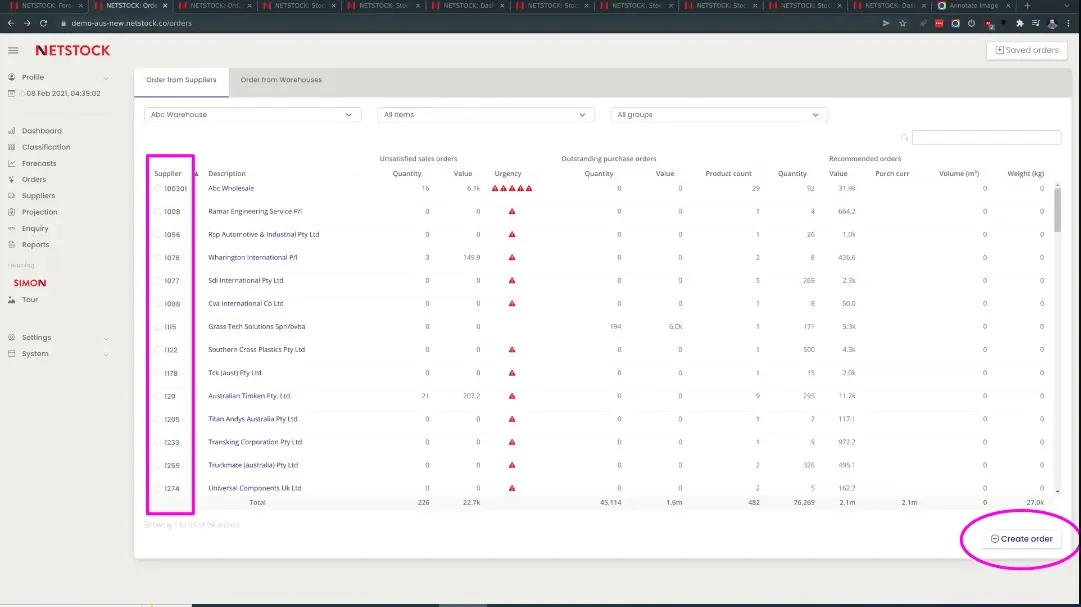Open Abc Wholesale supplier link
Screen dimensions: 1081x607
point(231,188)
